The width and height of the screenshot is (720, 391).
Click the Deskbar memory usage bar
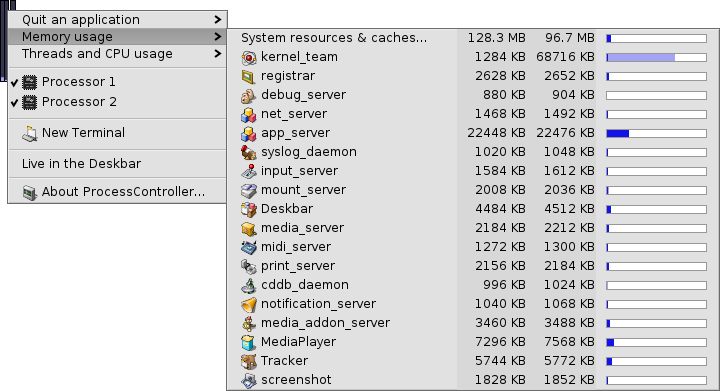tap(656, 209)
